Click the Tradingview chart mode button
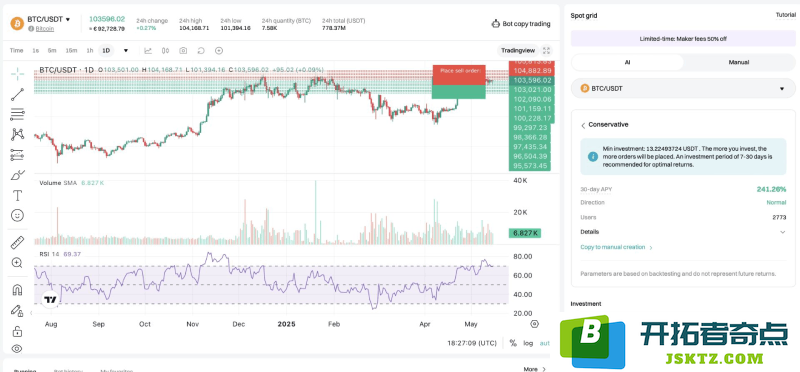The height and width of the screenshot is (372, 800). point(518,51)
